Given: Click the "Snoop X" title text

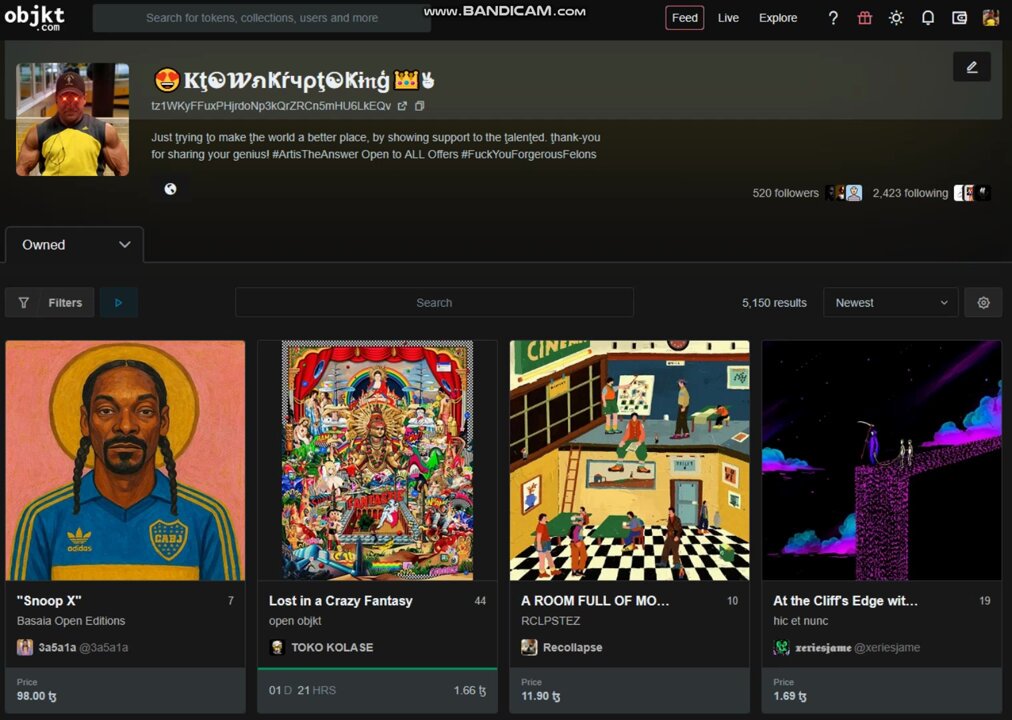Looking at the screenshot, I should pyautogui.click(x=49, y=601).
